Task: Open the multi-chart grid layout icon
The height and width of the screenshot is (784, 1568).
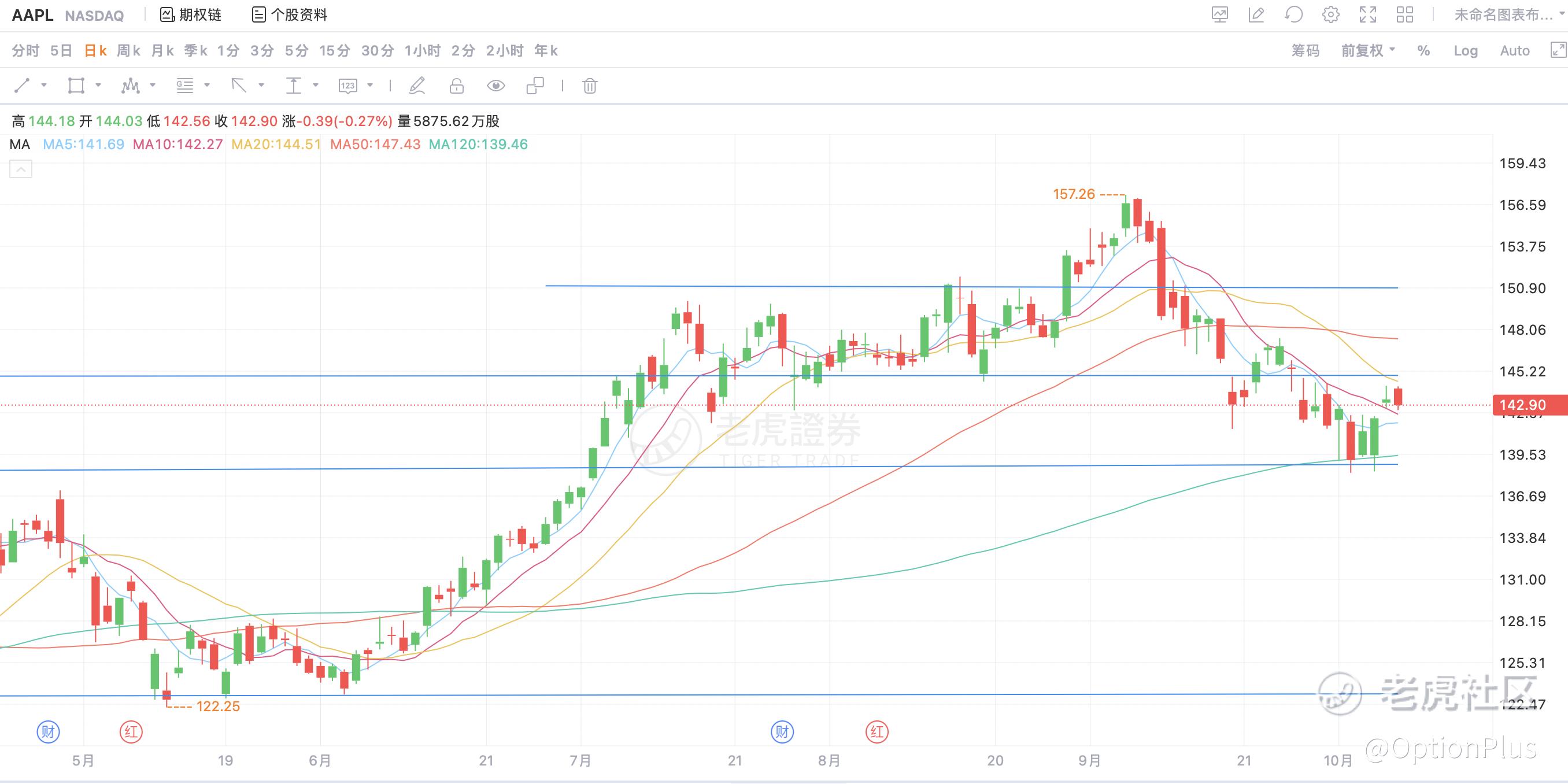Action: [x=1405, y=14]
